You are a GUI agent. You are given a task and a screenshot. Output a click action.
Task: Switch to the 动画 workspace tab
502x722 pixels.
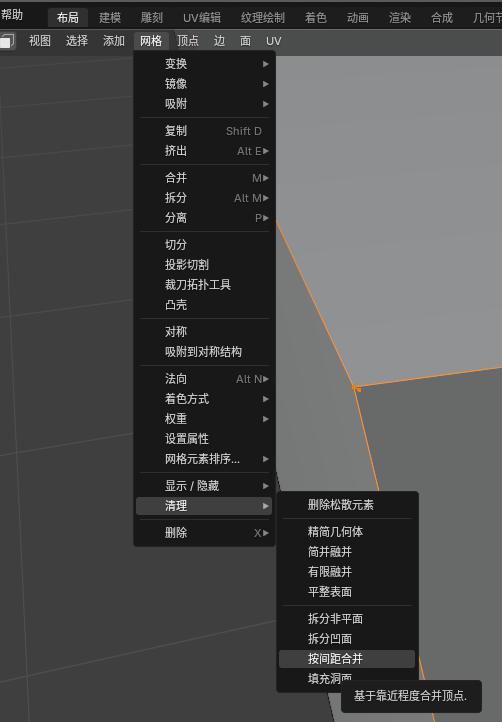[357, 18]
